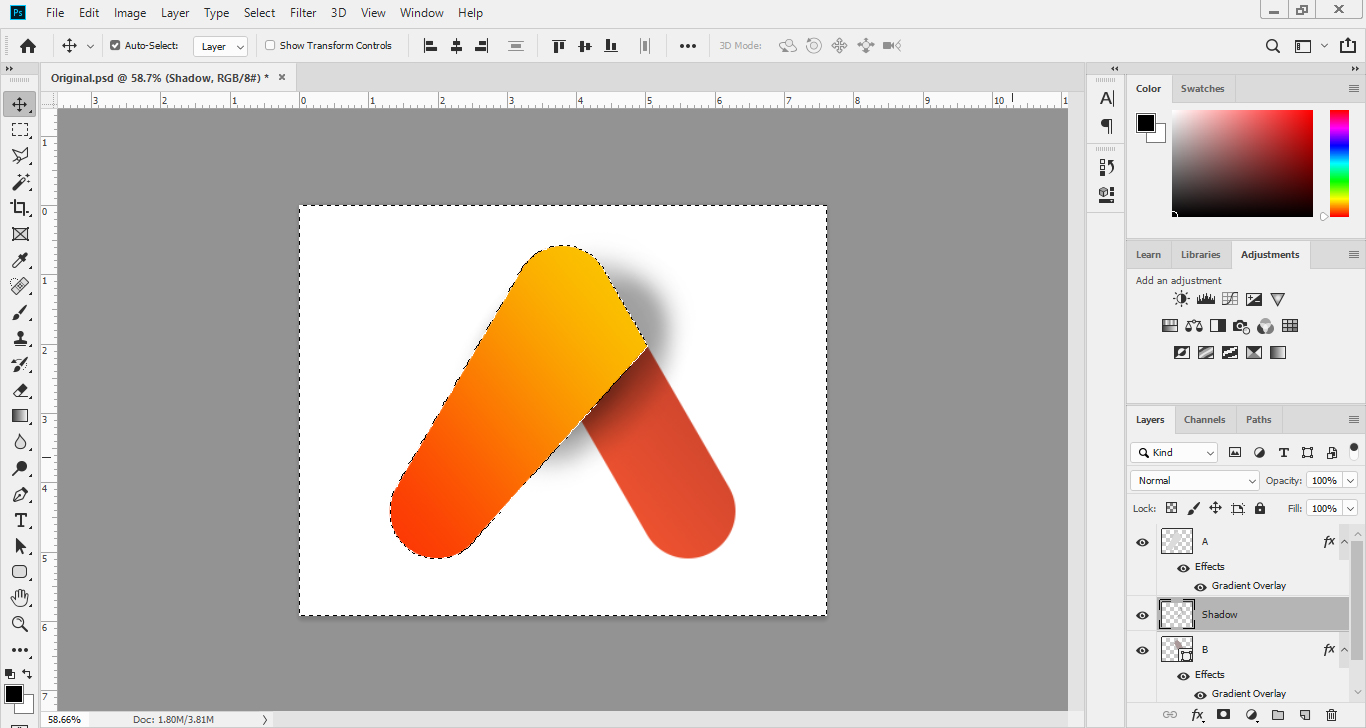Viewport: 1366px width, 728px height.
Task: Uncheck the Auto-Select checkbox
Action: click(115, 45)
